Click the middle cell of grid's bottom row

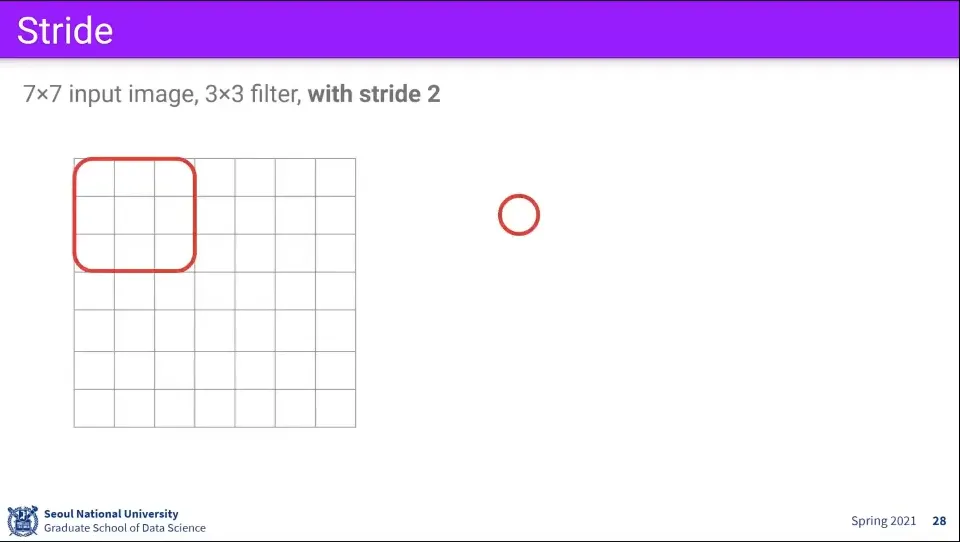(215, 408)
